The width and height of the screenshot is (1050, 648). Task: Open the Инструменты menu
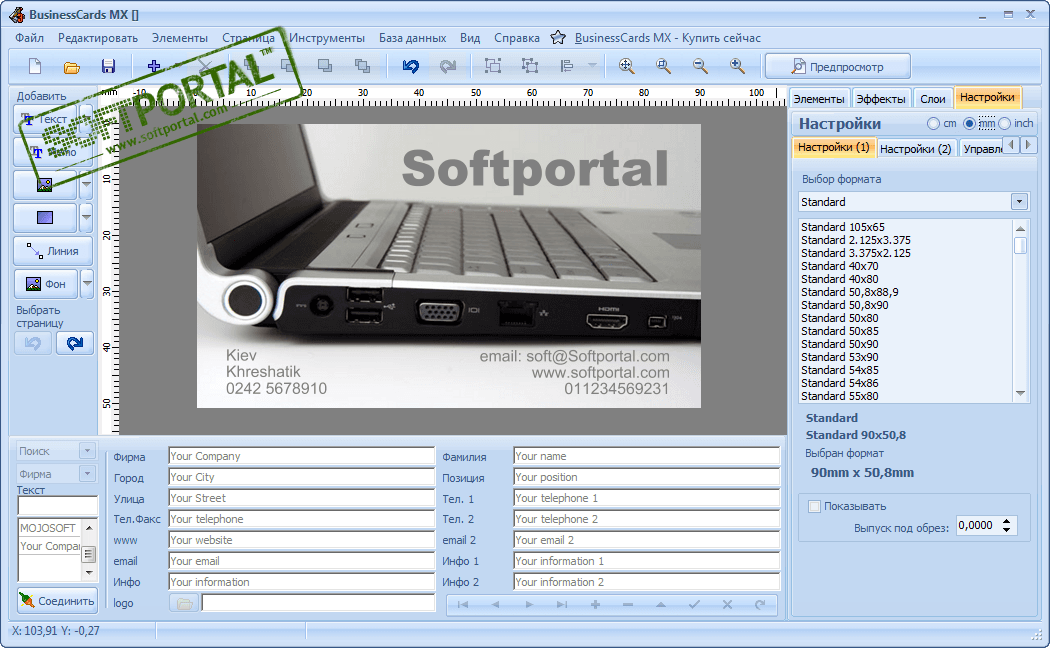pyautogui.click(x=327, y=38)
